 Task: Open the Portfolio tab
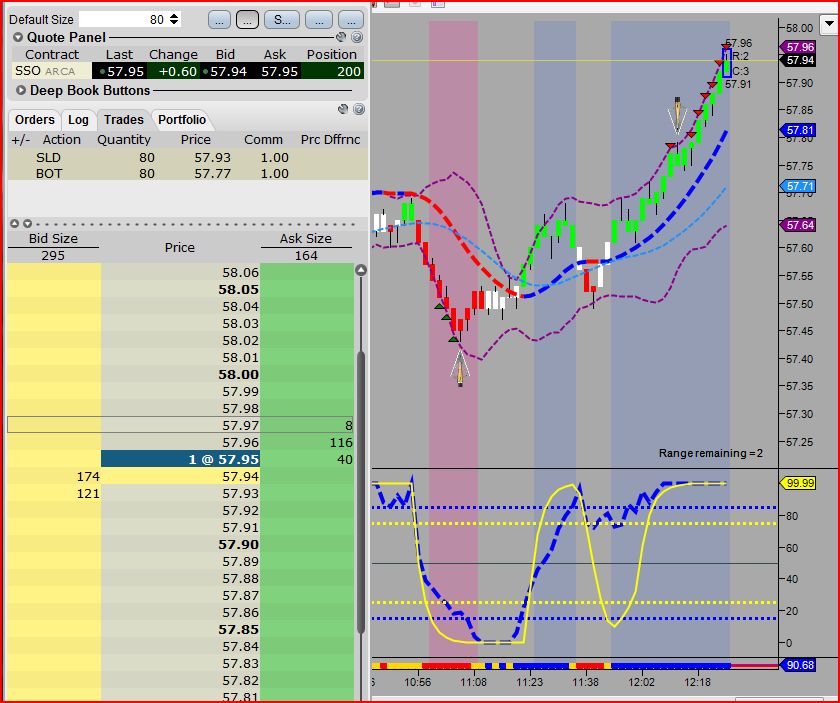click(182, 119)
